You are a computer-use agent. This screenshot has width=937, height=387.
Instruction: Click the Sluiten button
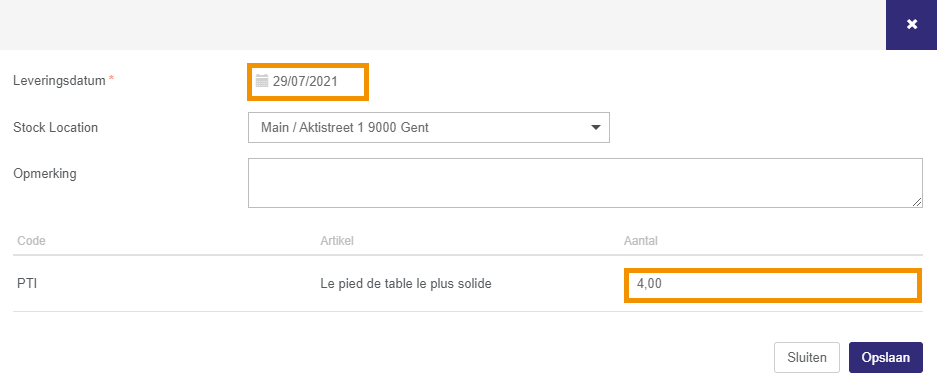tap(807, 358)
